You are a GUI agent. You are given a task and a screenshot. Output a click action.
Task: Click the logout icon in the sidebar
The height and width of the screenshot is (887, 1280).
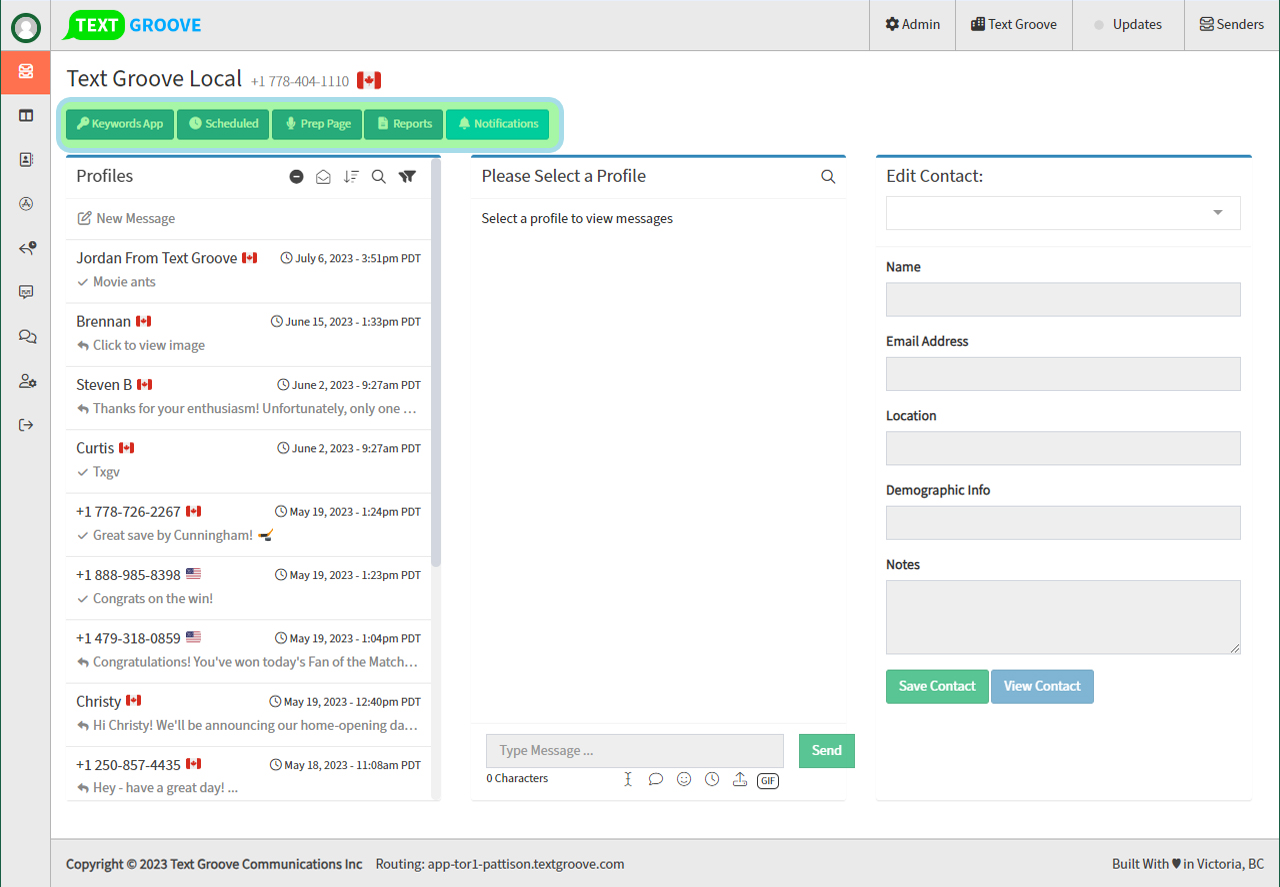pyautogui.click(x=26, y=425)
